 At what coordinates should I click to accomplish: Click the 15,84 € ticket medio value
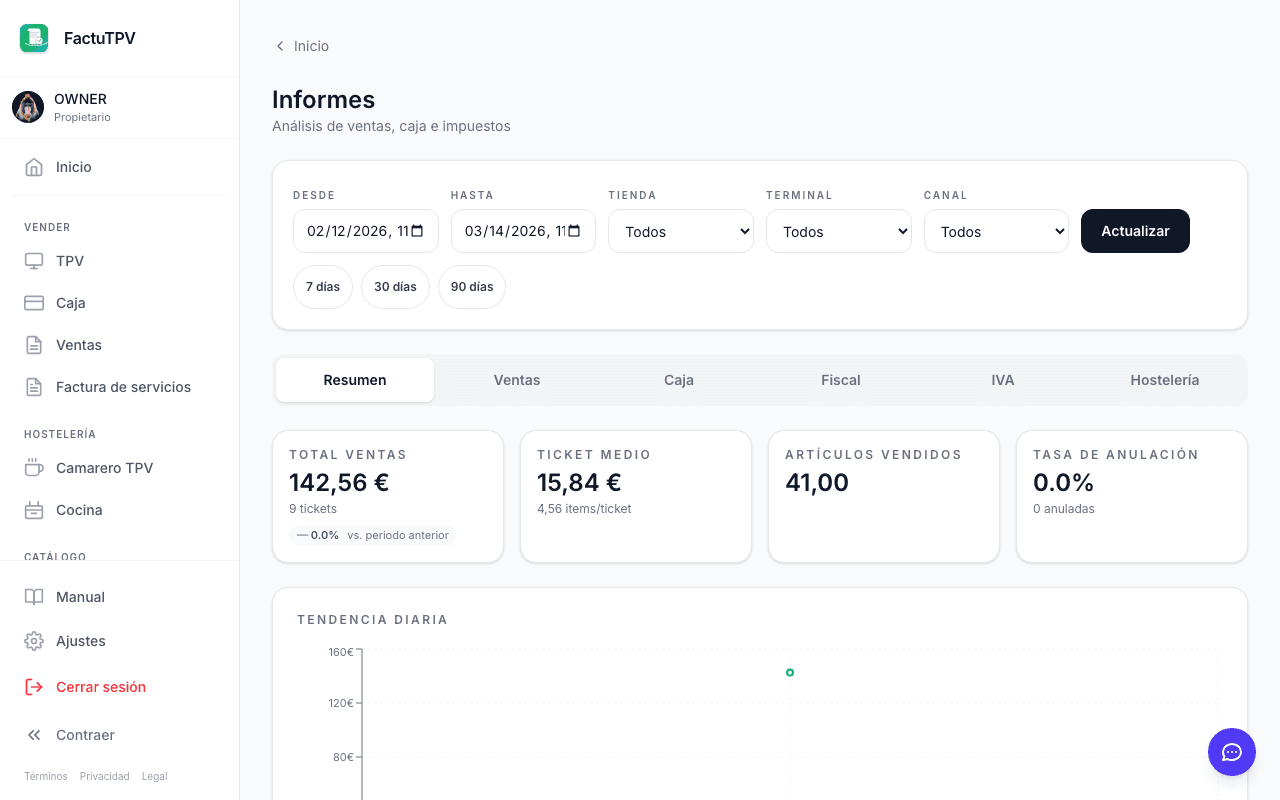pos(579,483)
